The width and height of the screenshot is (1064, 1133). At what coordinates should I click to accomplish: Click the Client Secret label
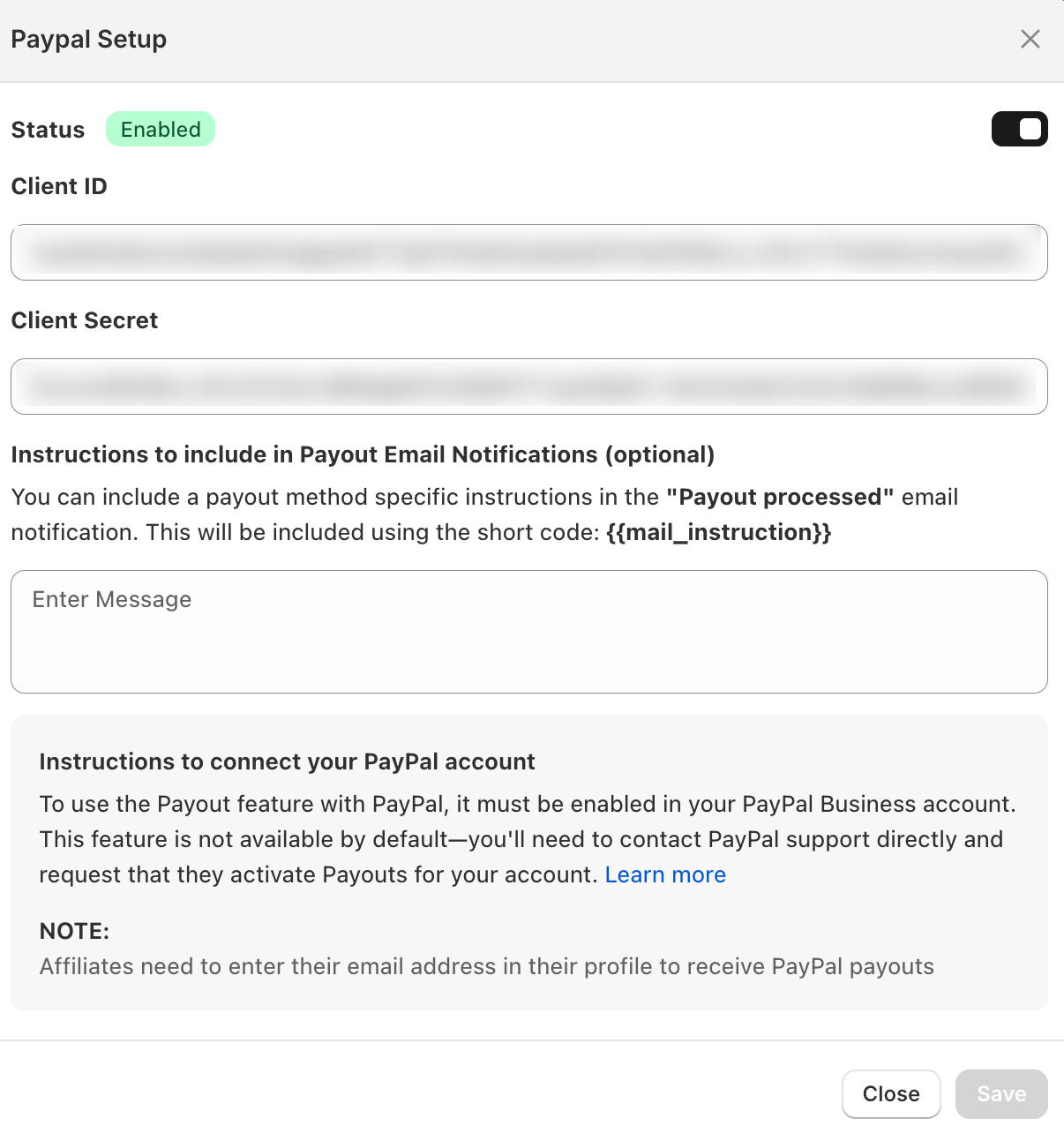point(85,320)
